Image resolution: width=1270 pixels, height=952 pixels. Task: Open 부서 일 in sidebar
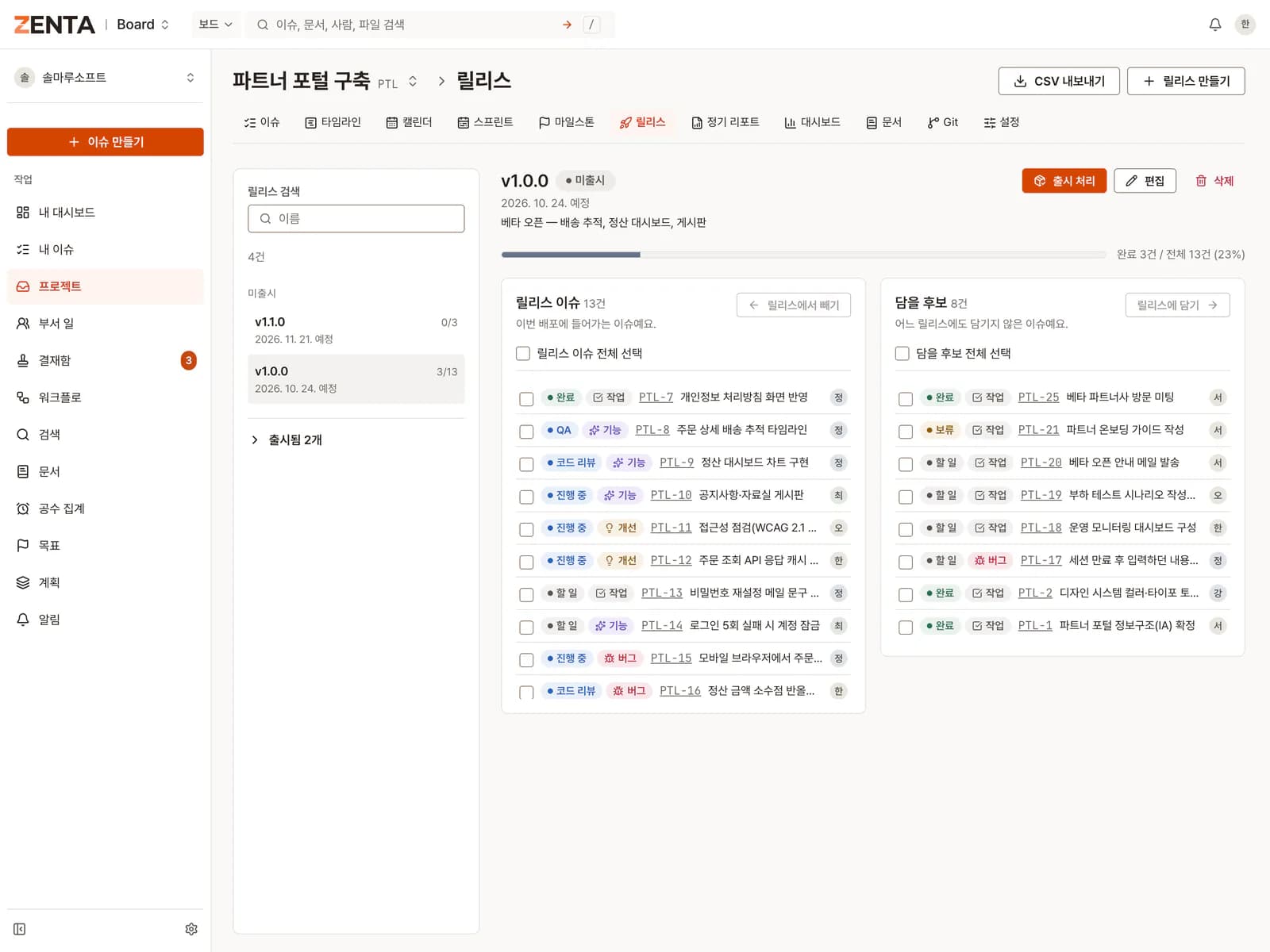[x=105, y=324]
